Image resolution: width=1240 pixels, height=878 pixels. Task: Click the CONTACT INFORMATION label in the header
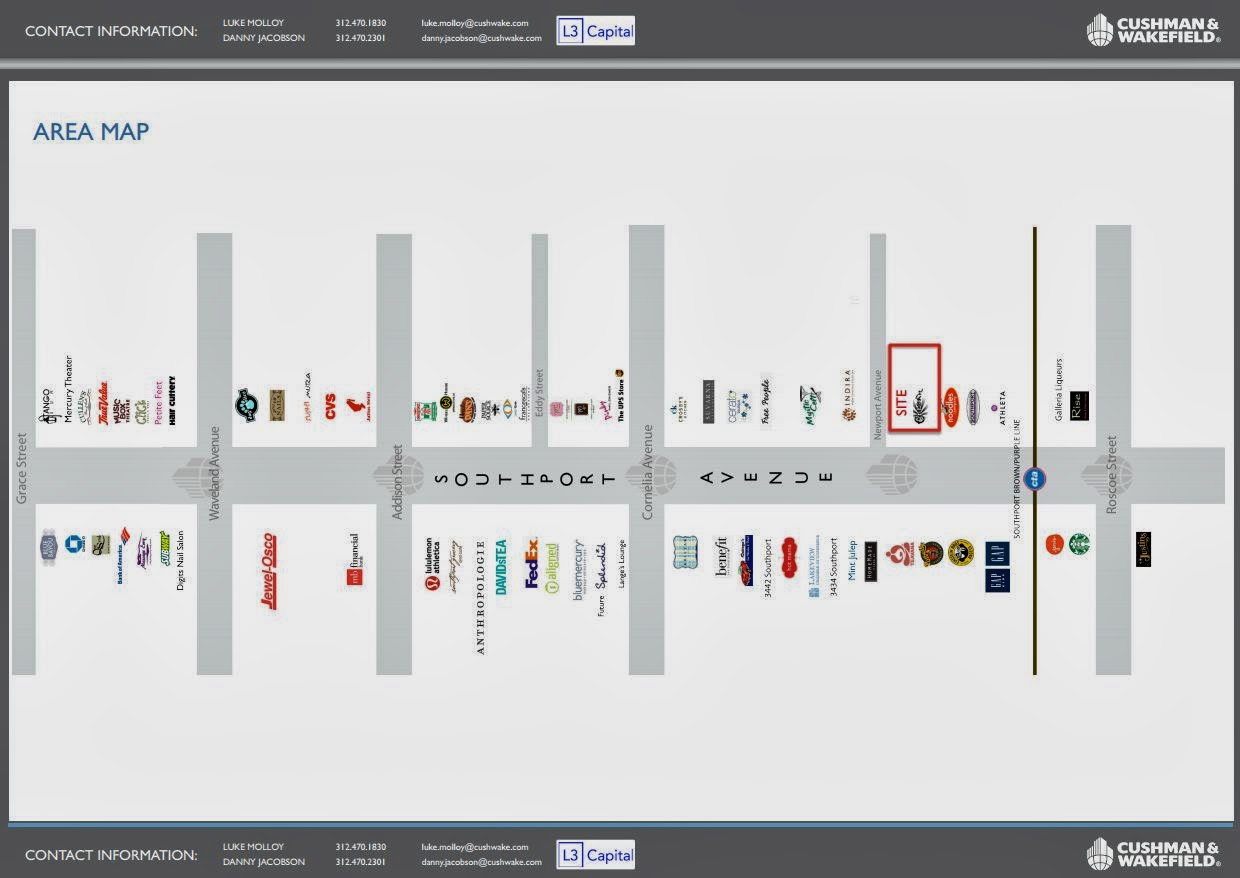coord(111,31)
